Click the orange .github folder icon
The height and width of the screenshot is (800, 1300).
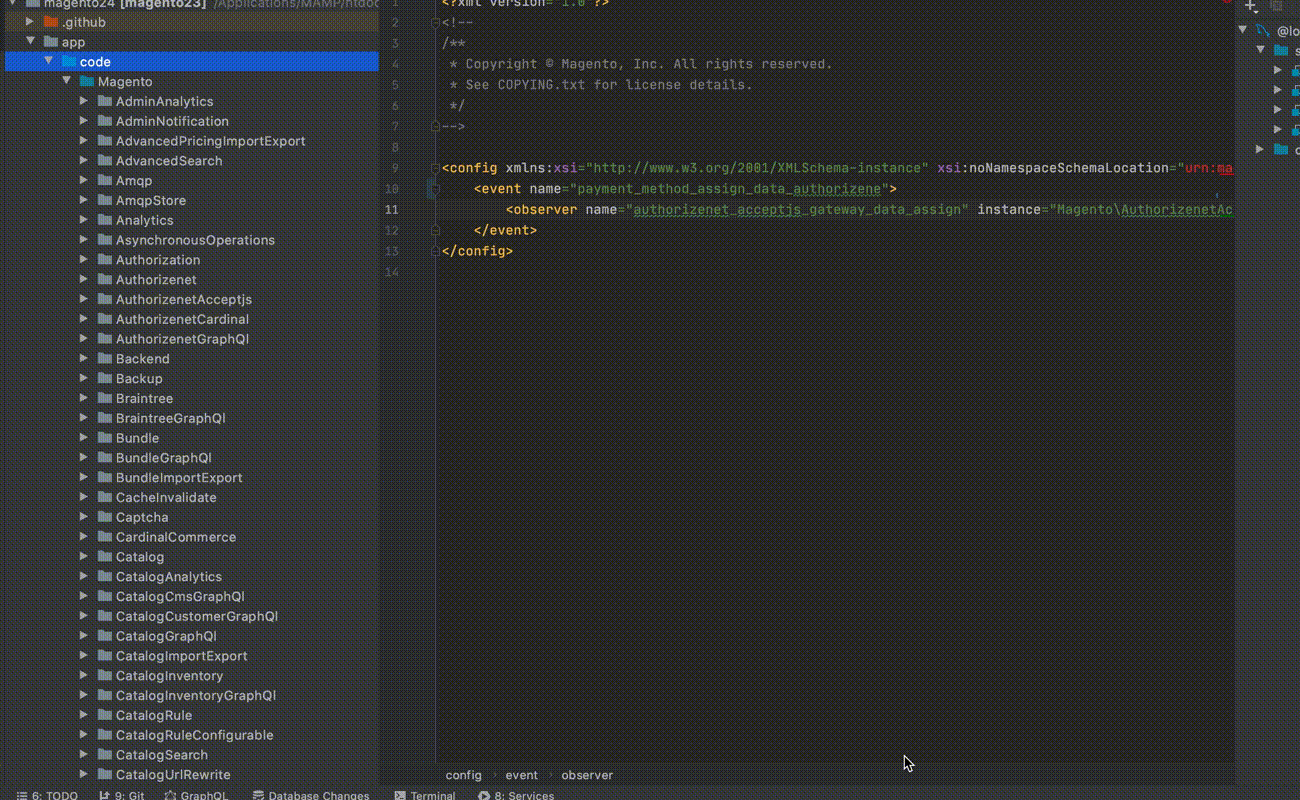(51, 22)
